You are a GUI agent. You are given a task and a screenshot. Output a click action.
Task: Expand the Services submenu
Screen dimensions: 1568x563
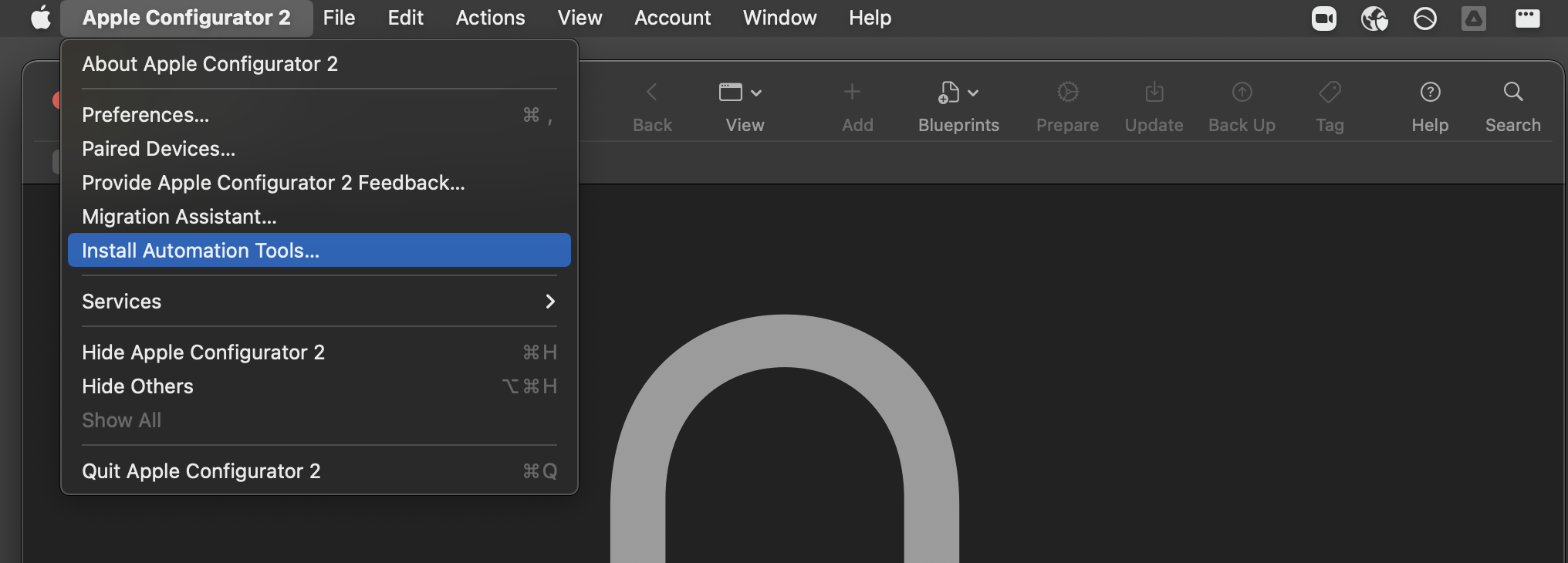coord(319,302)
